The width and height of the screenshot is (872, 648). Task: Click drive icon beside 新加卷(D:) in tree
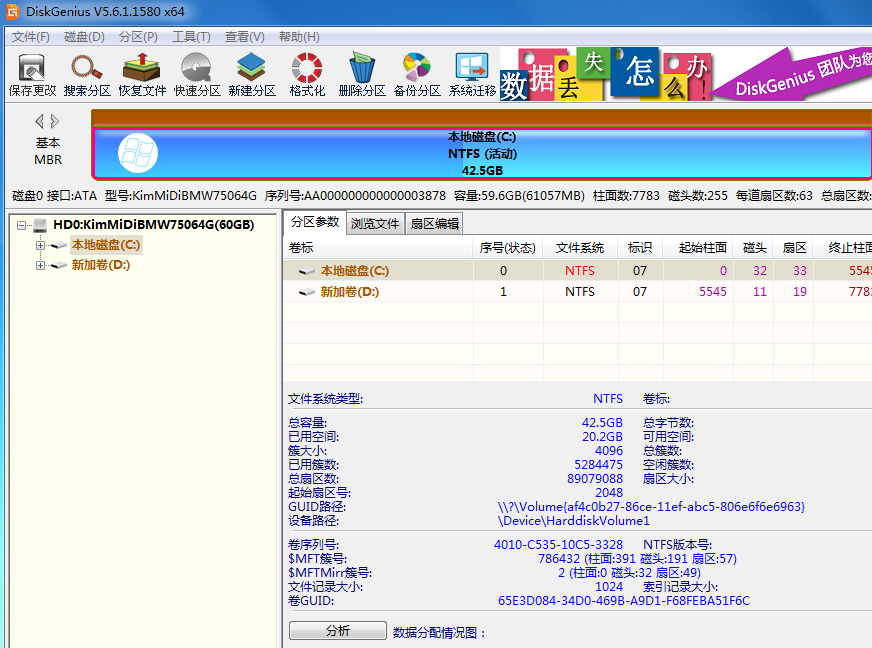[x=59, y=265]
